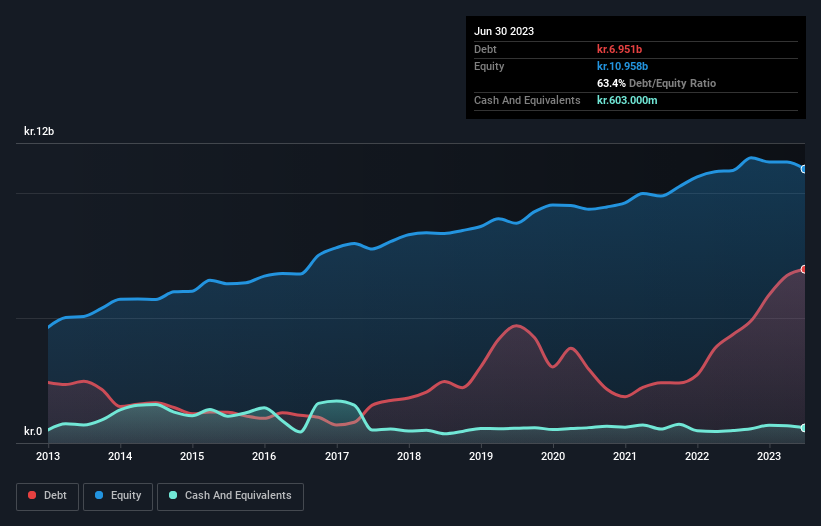Click the kr.6.951b debt value
Viewport: 821px width, 526px height.
(619, 49)
